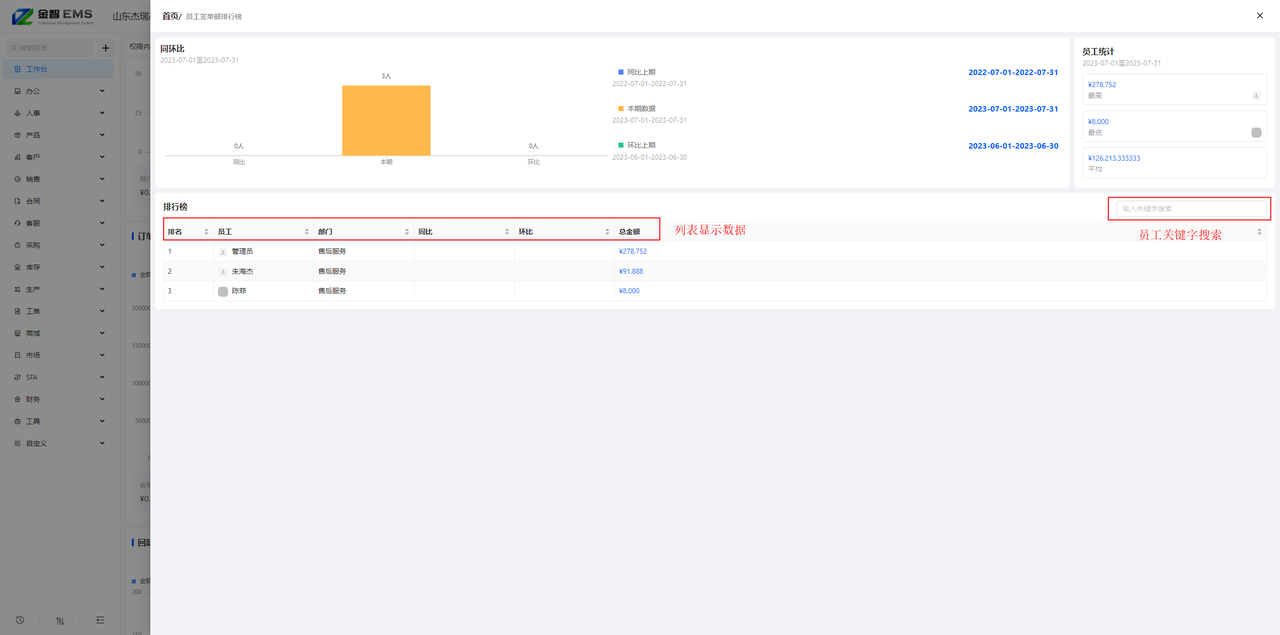Open the 生产 menu item

[57, 289]
